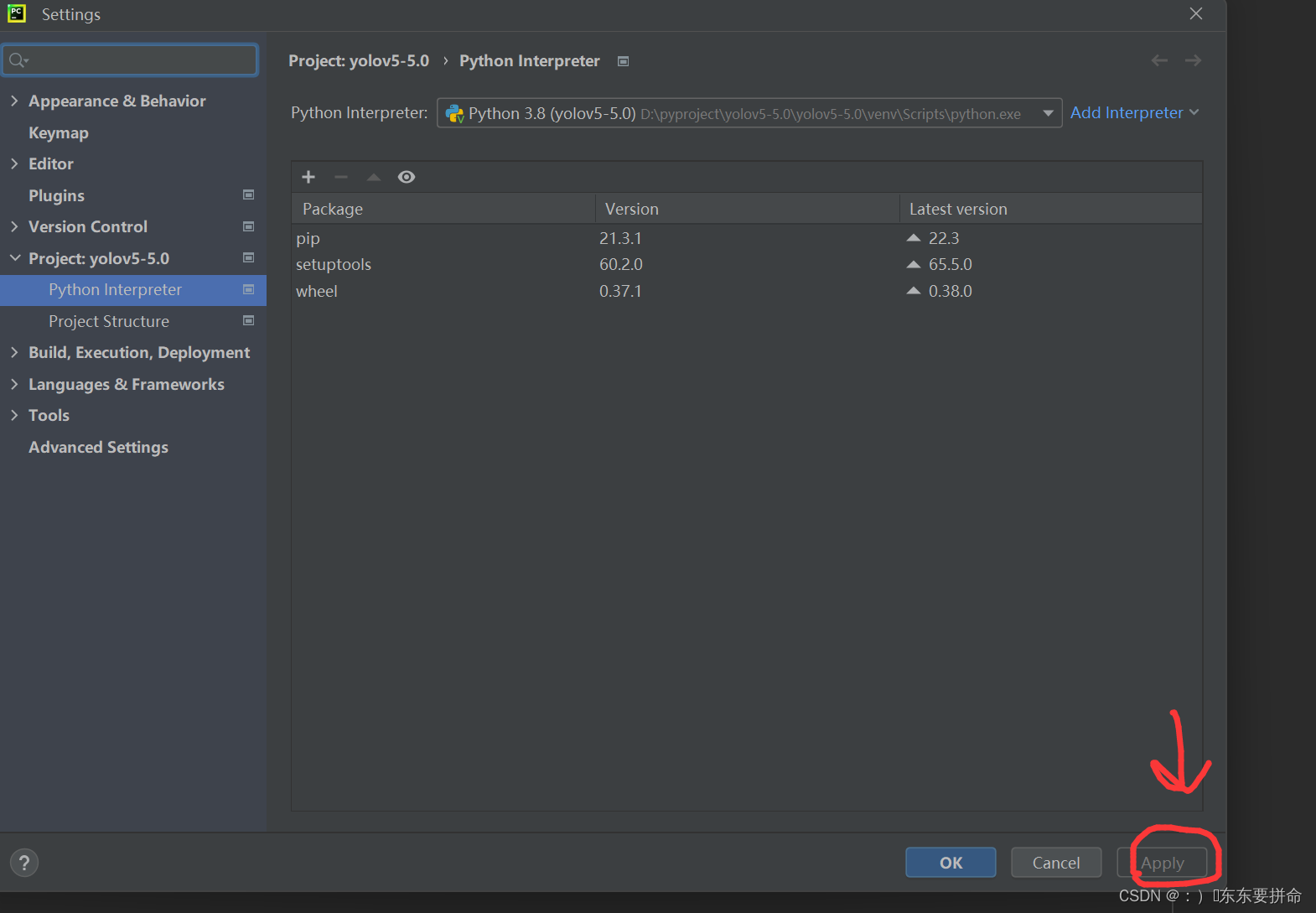Expand Build, Execution, Deployment section

coord(14,352)
